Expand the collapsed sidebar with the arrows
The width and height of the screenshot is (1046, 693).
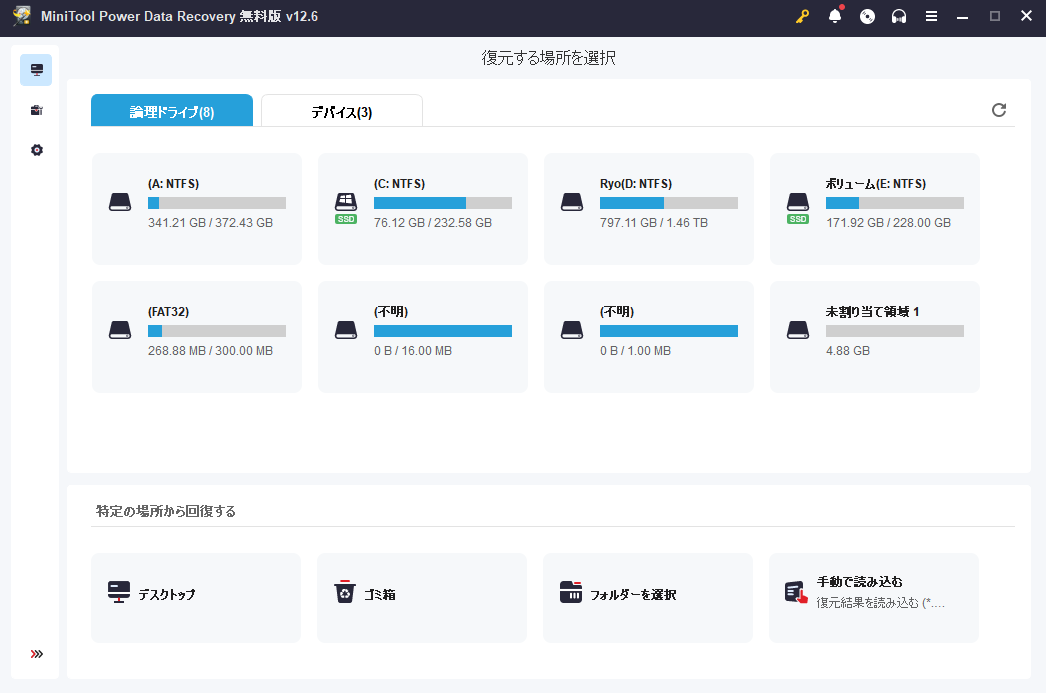pos(35,653)
